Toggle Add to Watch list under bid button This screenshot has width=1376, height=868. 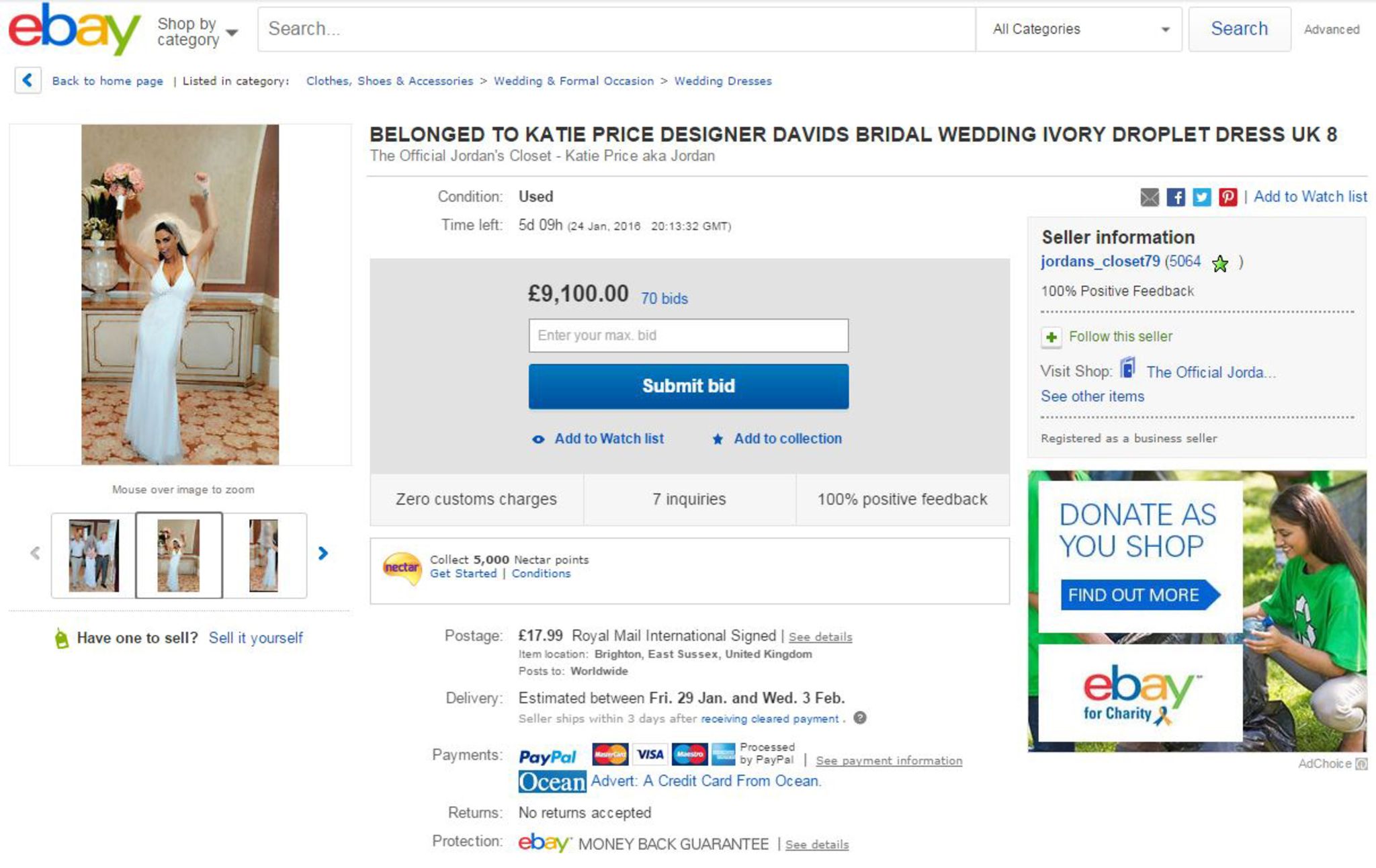(608, 439)
